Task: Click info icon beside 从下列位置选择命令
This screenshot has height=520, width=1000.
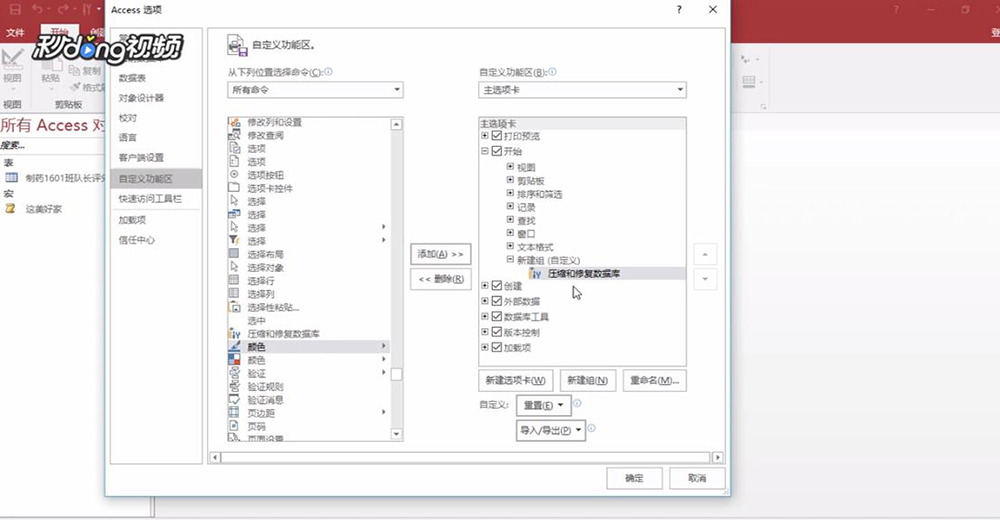Action: [328, 72]
